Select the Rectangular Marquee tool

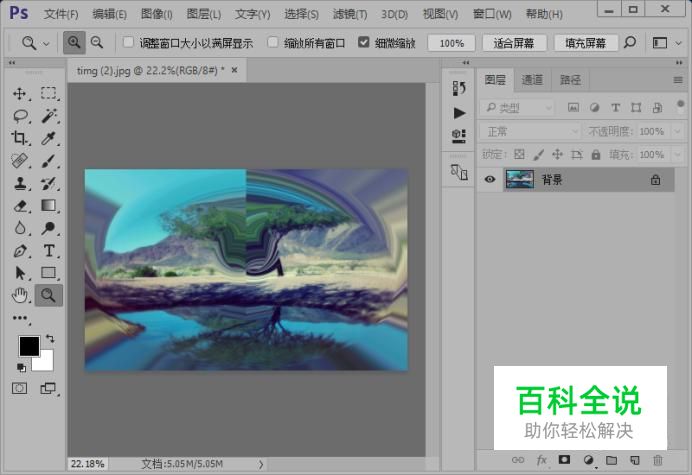(49, 93)
